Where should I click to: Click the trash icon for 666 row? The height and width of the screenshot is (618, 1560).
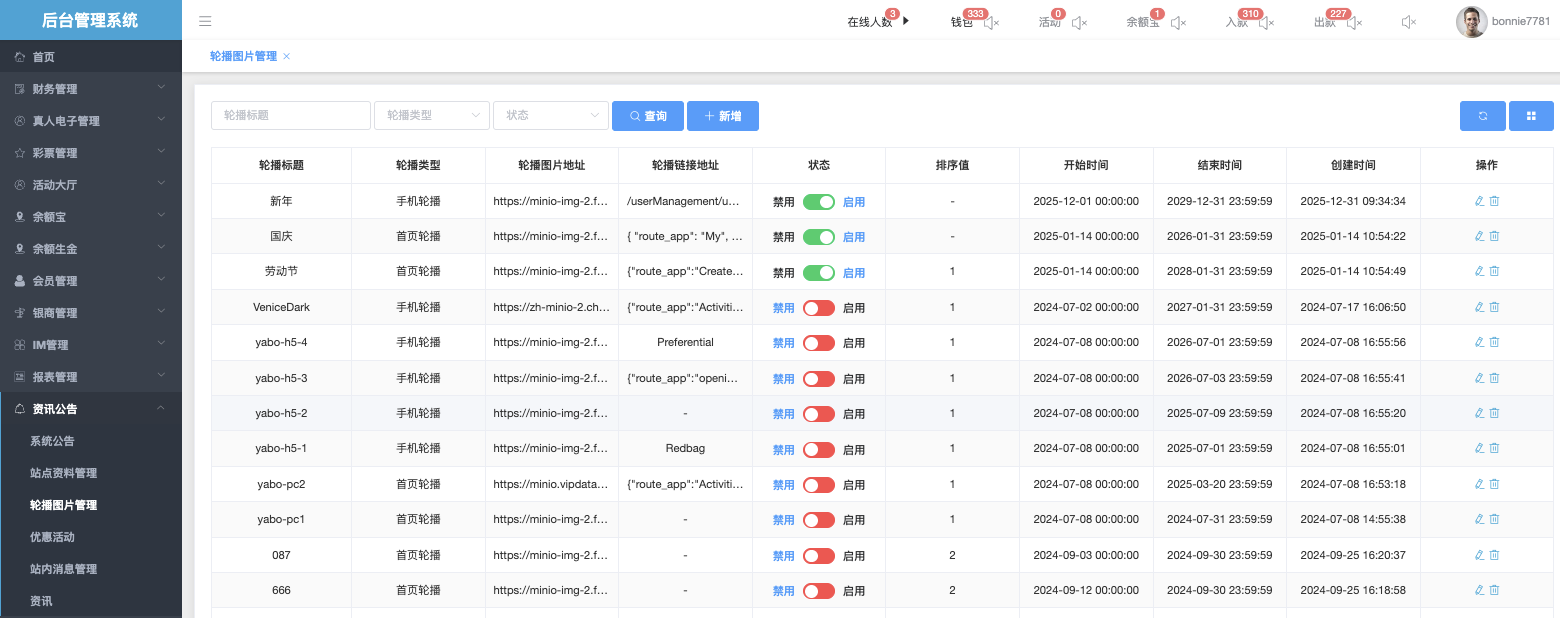[x=1495, y=590]
